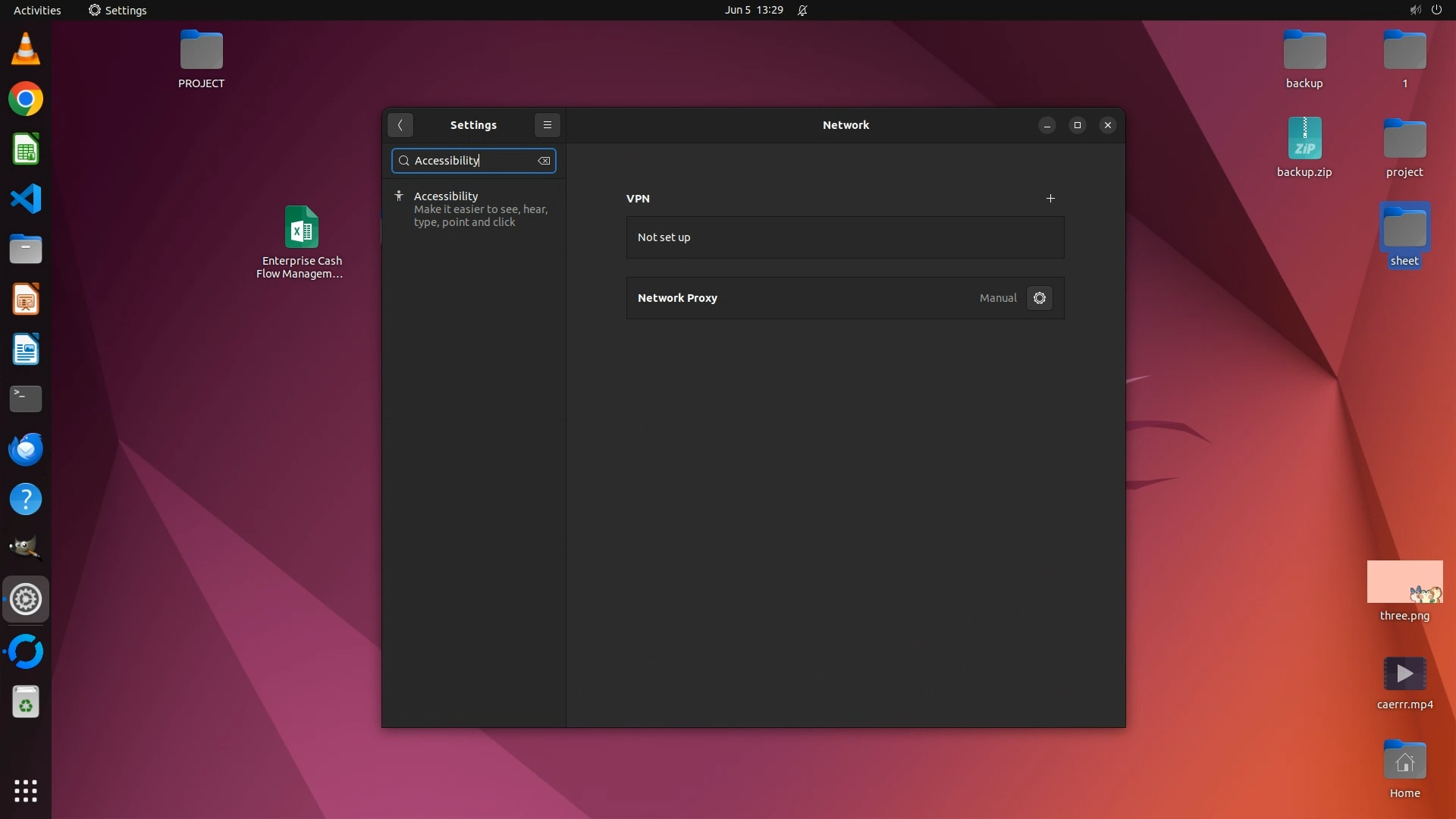
Task: Select backup.zip file on desktop
Action: (x=1304, y=139)
